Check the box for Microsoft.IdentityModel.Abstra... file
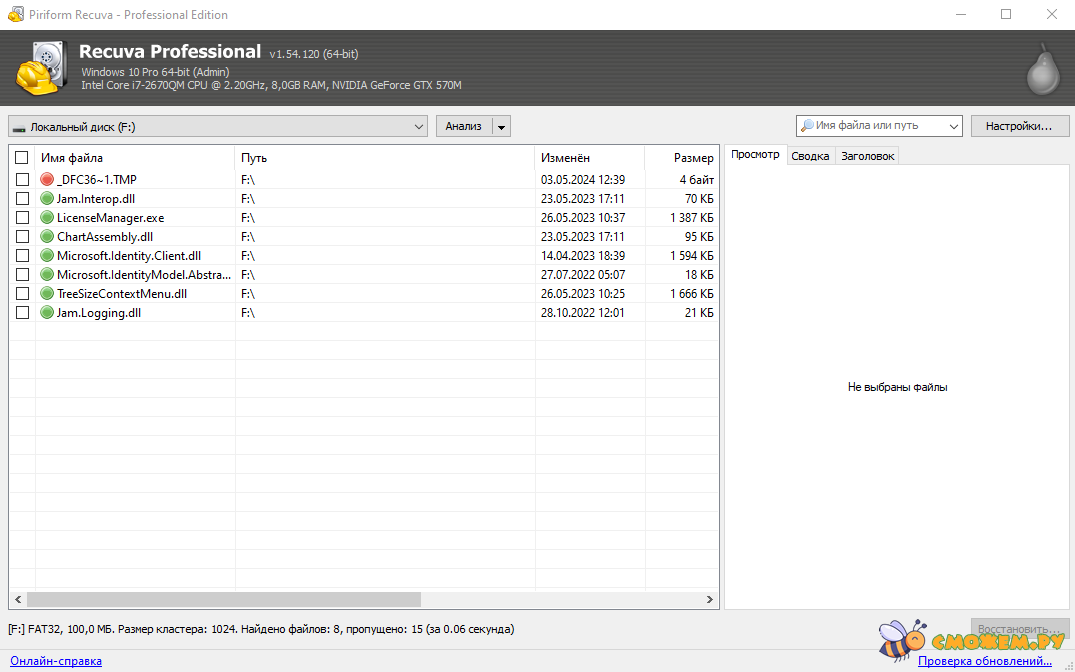Screen dimensions: 1075x672 coord(22,274)
